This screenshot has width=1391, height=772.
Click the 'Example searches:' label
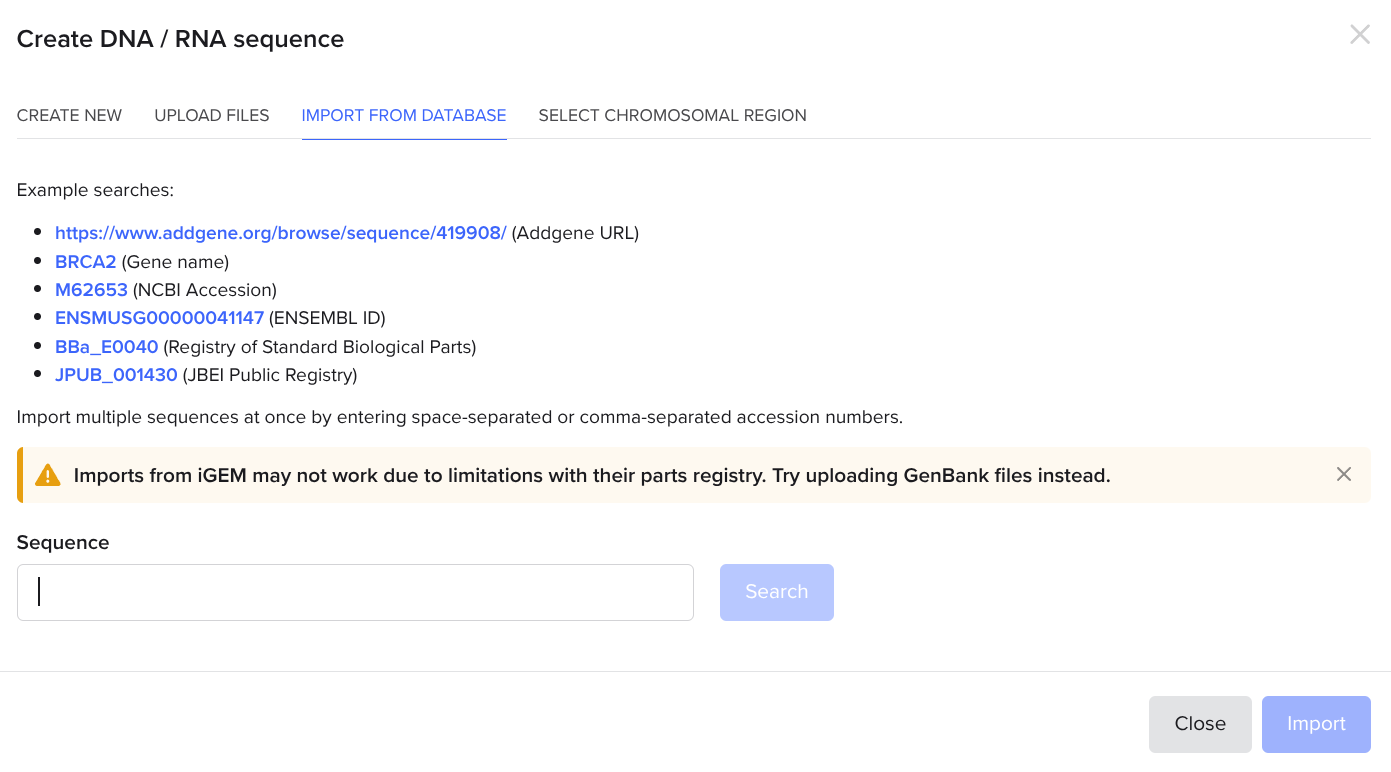tap(95, 190)
